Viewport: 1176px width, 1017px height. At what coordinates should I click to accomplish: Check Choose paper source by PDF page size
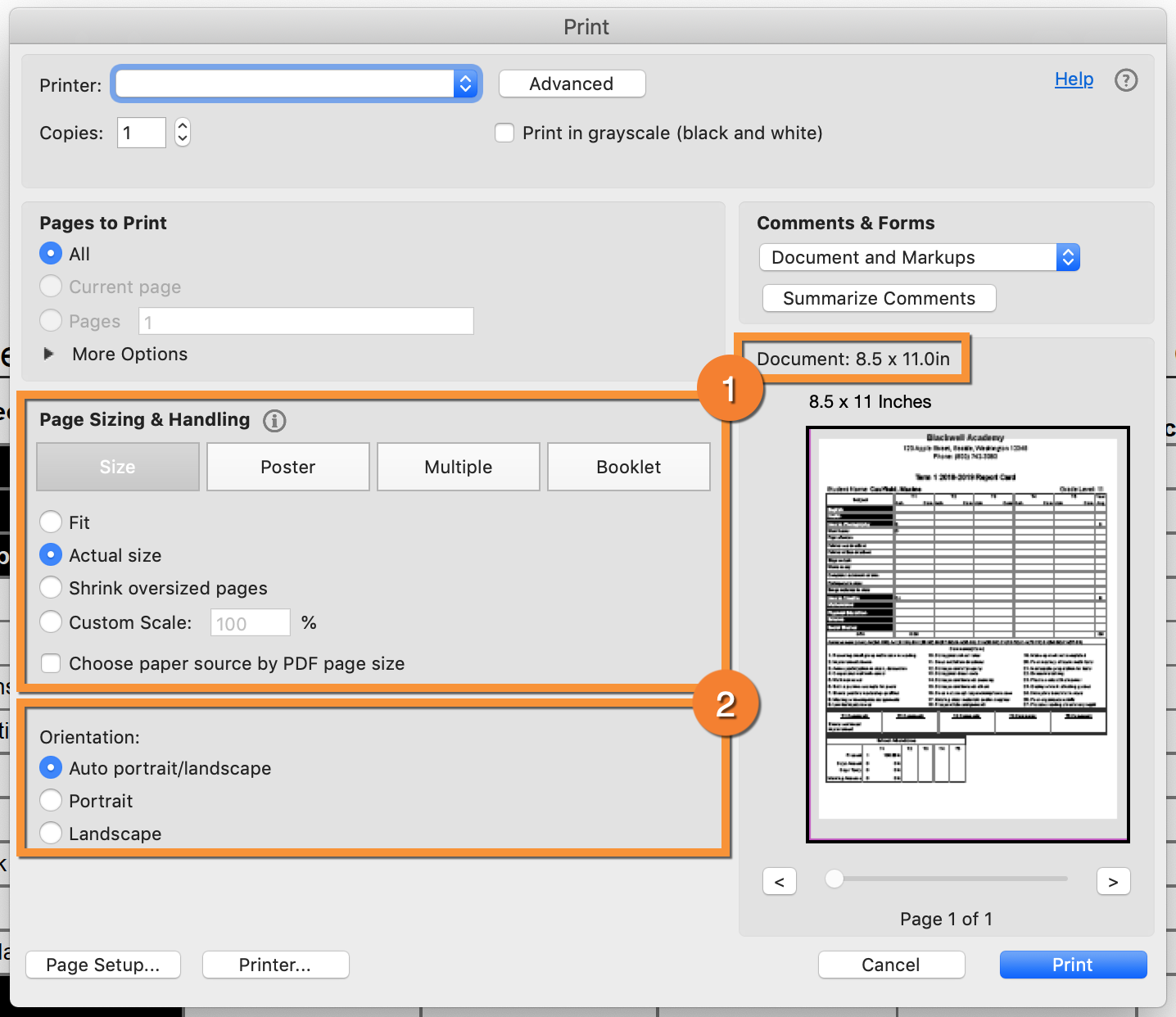(x=51, y=663)
